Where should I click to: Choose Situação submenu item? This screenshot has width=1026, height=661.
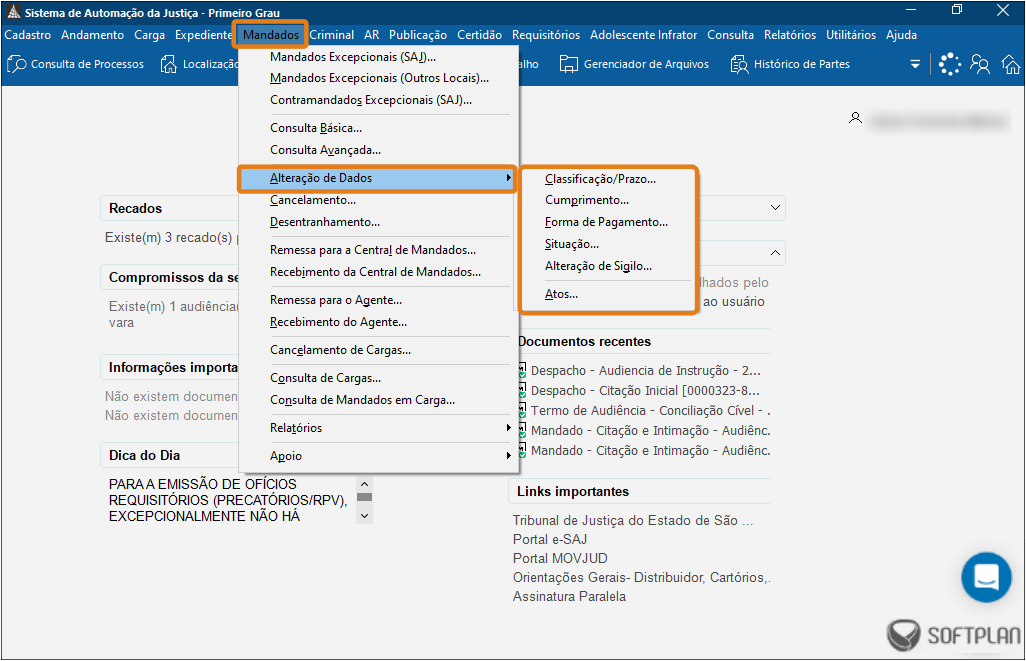[609, 244]
